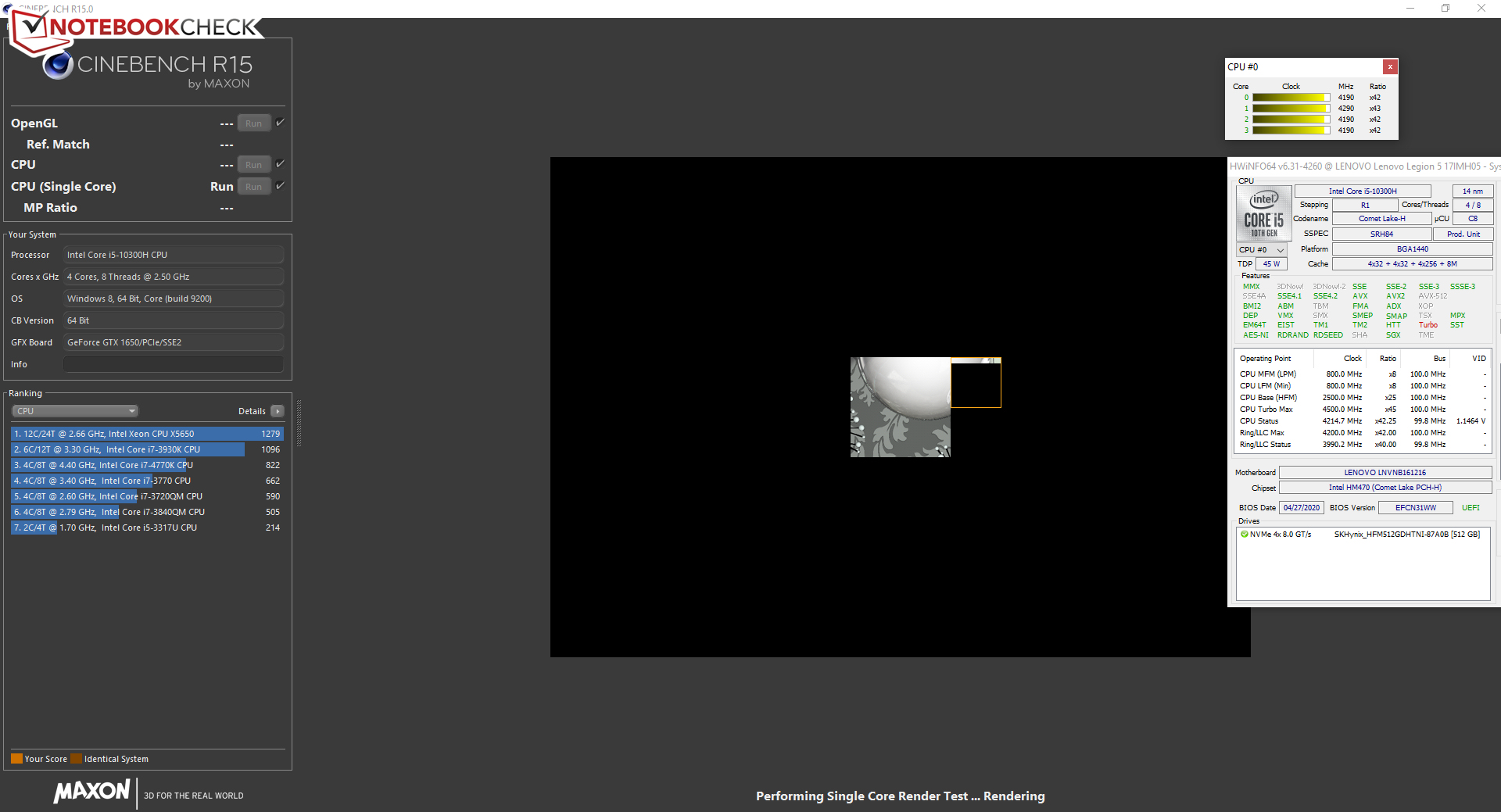This screenshot has height=812, width=1501.
Task: Click the UEFI label in HWiNFO
Action: coord(1471,508)
